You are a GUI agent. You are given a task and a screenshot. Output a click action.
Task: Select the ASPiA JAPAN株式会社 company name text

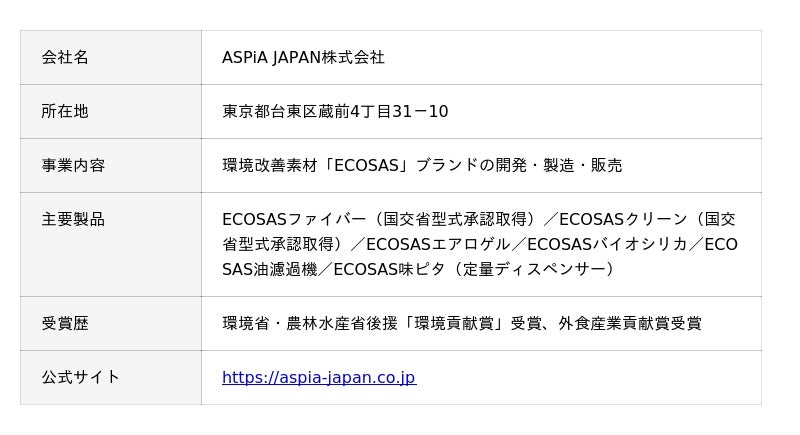303,58
